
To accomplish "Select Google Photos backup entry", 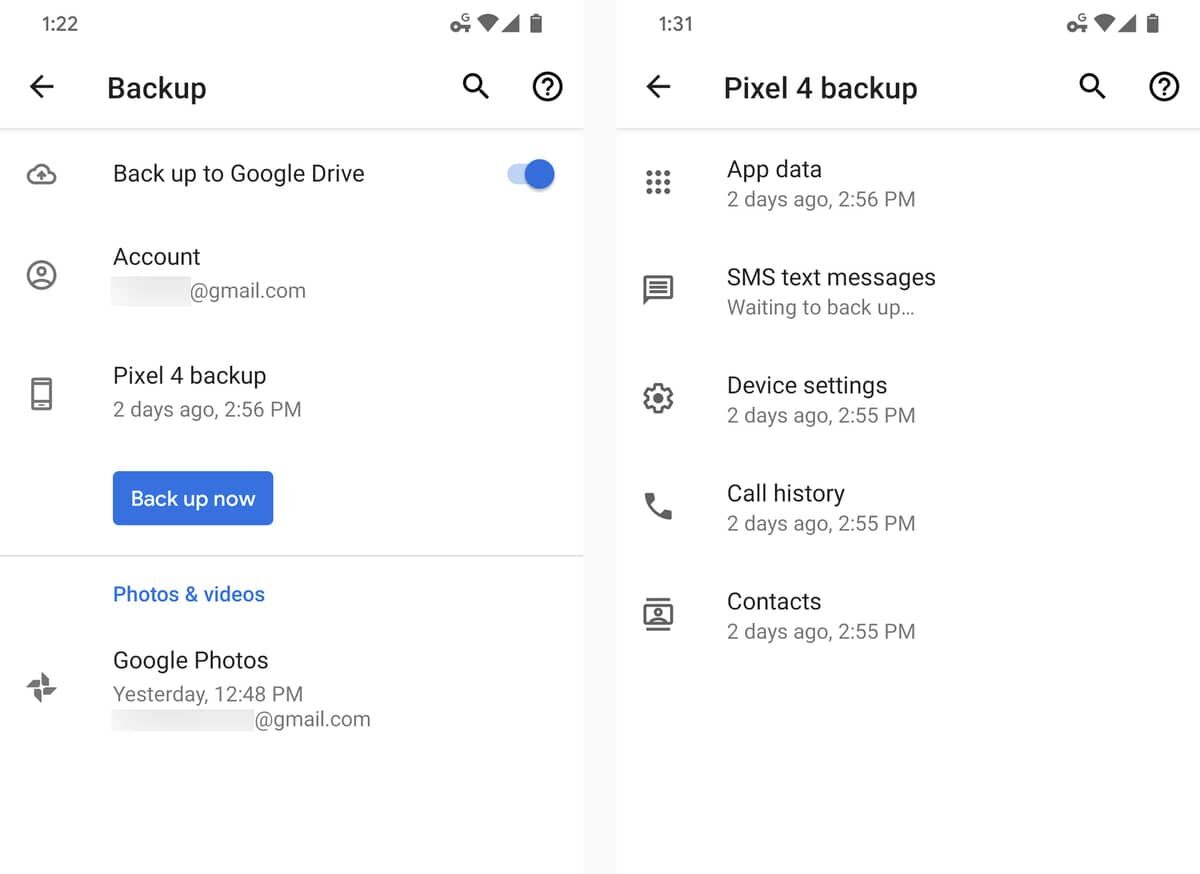I will click(240, 688).
